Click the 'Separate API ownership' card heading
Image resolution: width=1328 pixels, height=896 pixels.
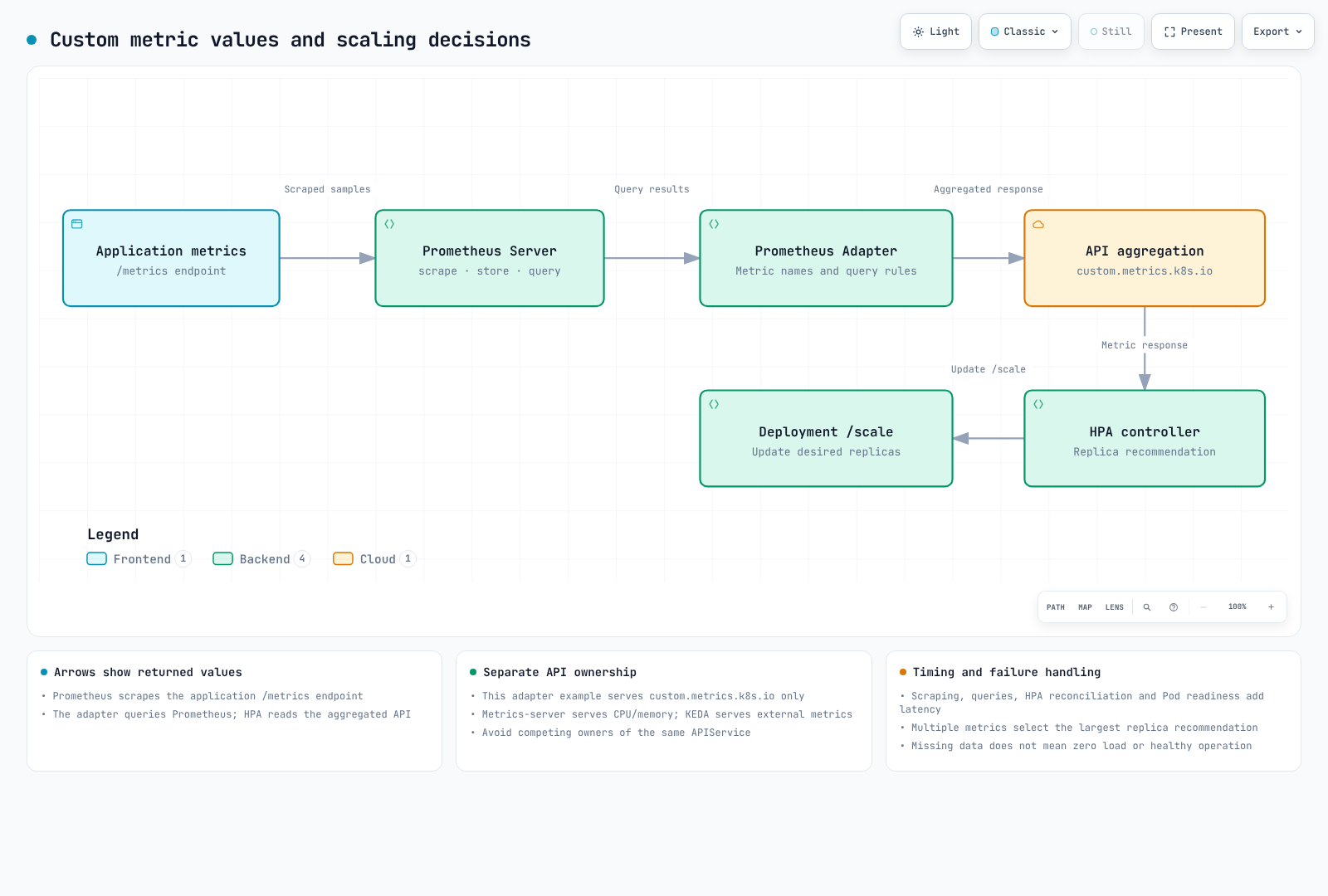click(559, 672)
